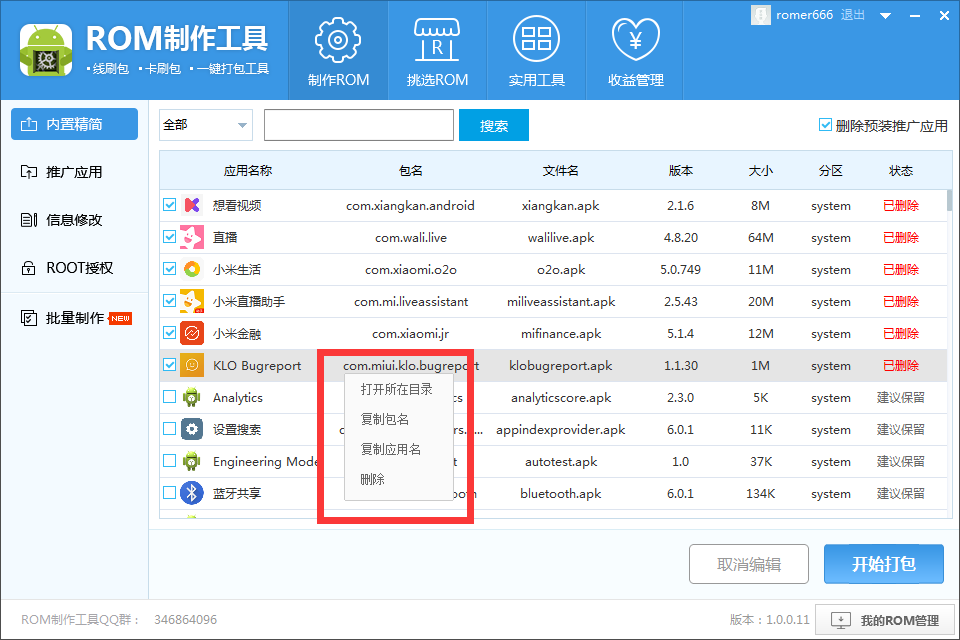Click the 想看视频 app icon
Screen dimensions: 960x640
pyautogui.click(x=191, y=206)
